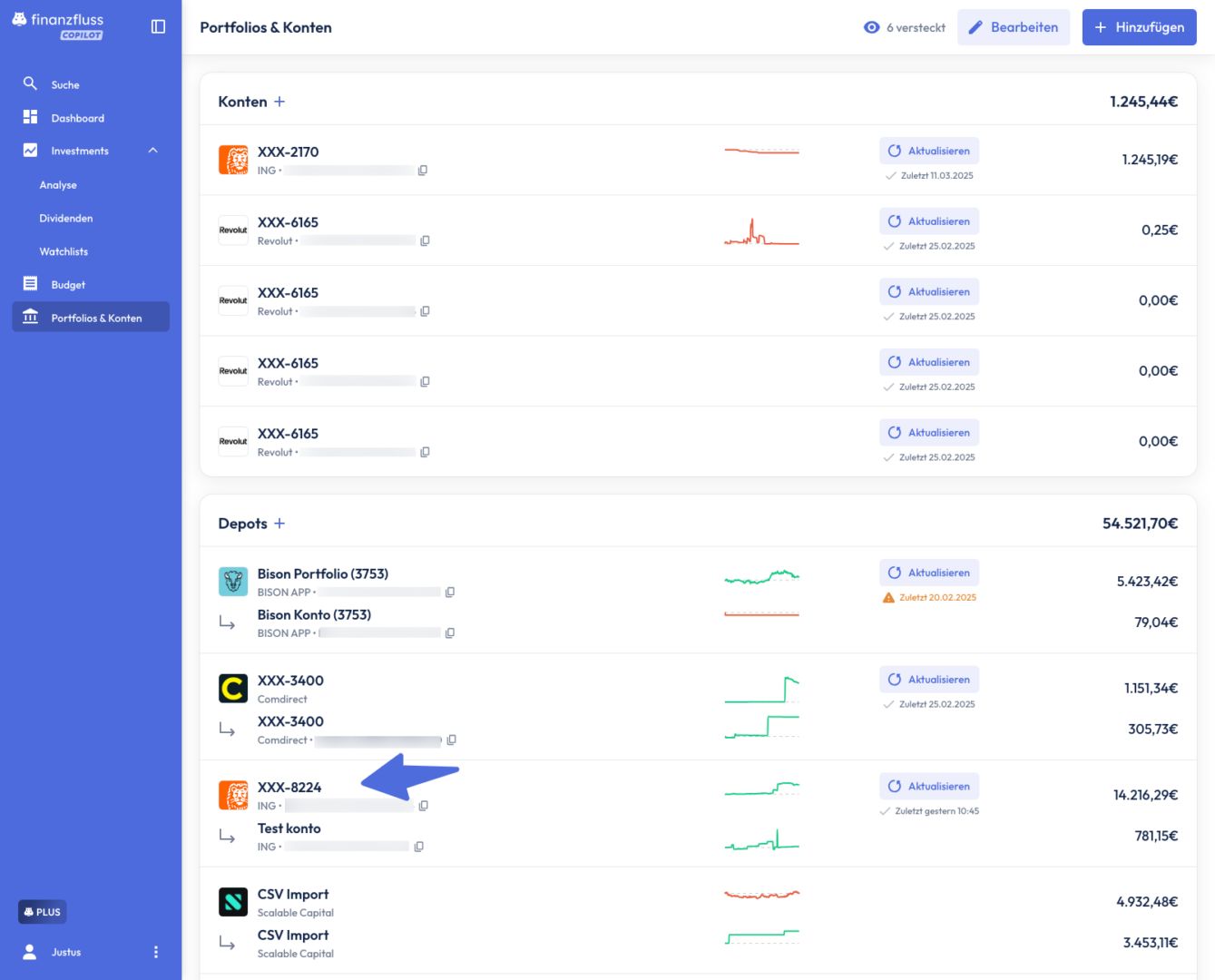
Task: Click the balance 14.216,29€
Action: click(x=1145, y=795)
